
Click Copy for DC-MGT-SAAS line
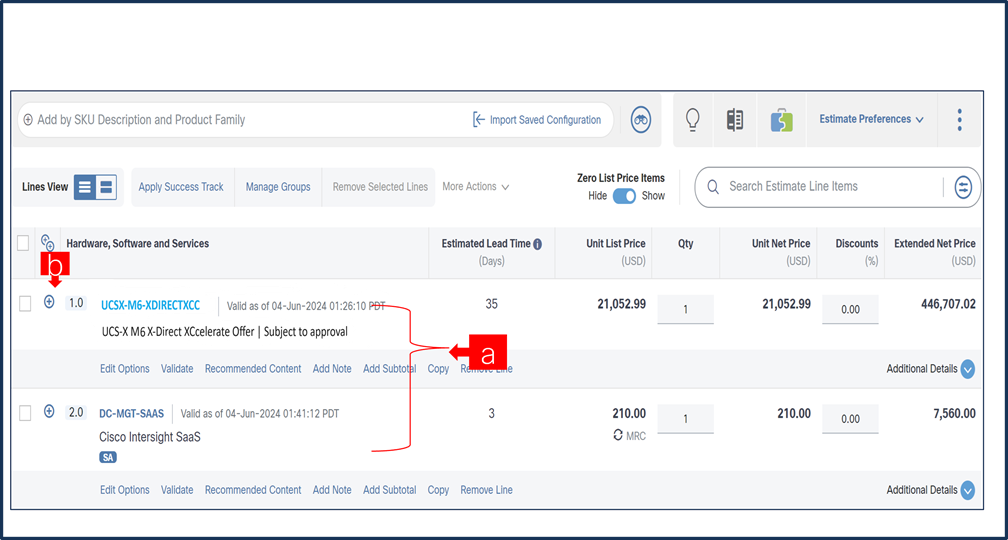(x=438, y=490)
